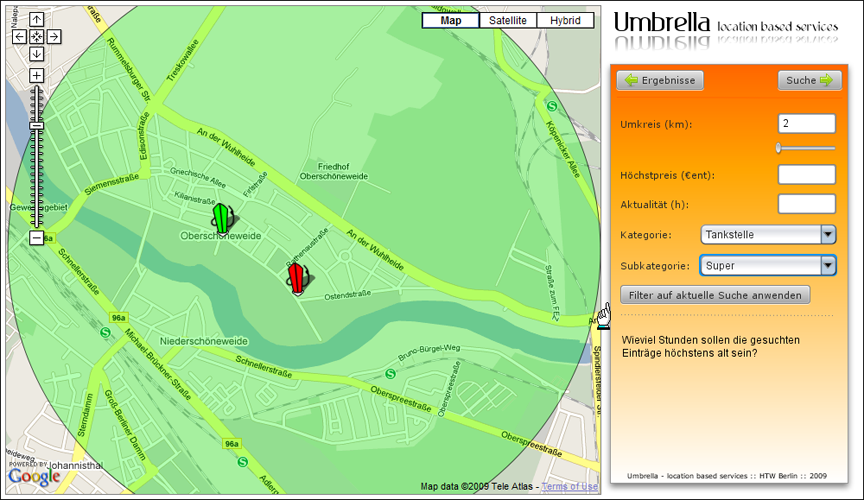Click the map zoom level slider handle
The width and height of the screenshot is (864, 500).
[x=36, y=126]
